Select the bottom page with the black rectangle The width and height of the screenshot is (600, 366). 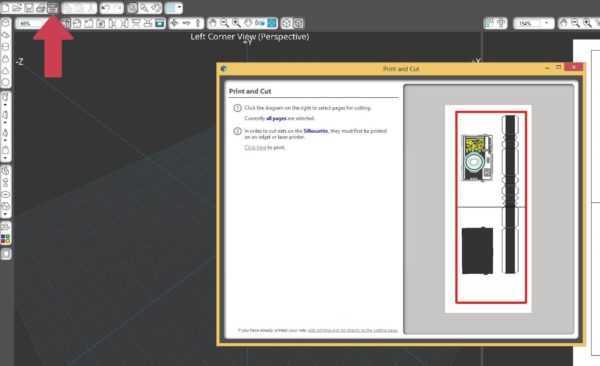click(x=491, y=255)
